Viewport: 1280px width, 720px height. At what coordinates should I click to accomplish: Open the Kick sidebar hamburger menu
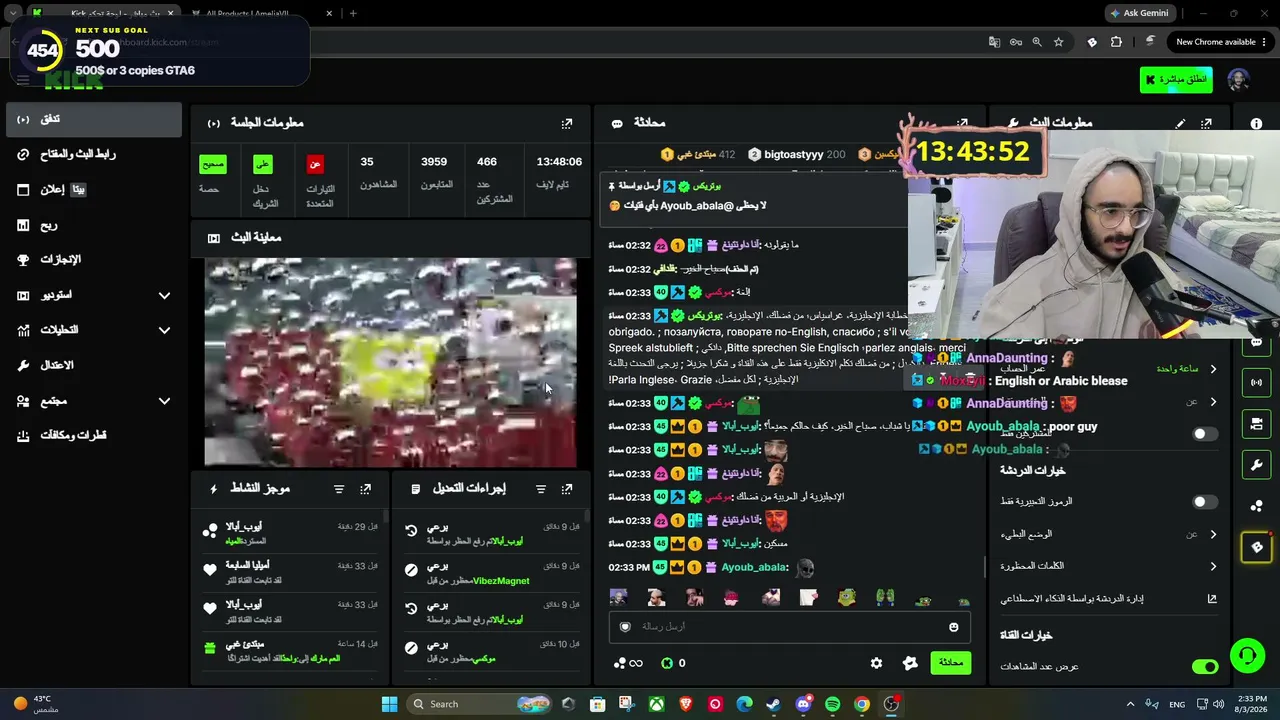click(x=22, y=80)
